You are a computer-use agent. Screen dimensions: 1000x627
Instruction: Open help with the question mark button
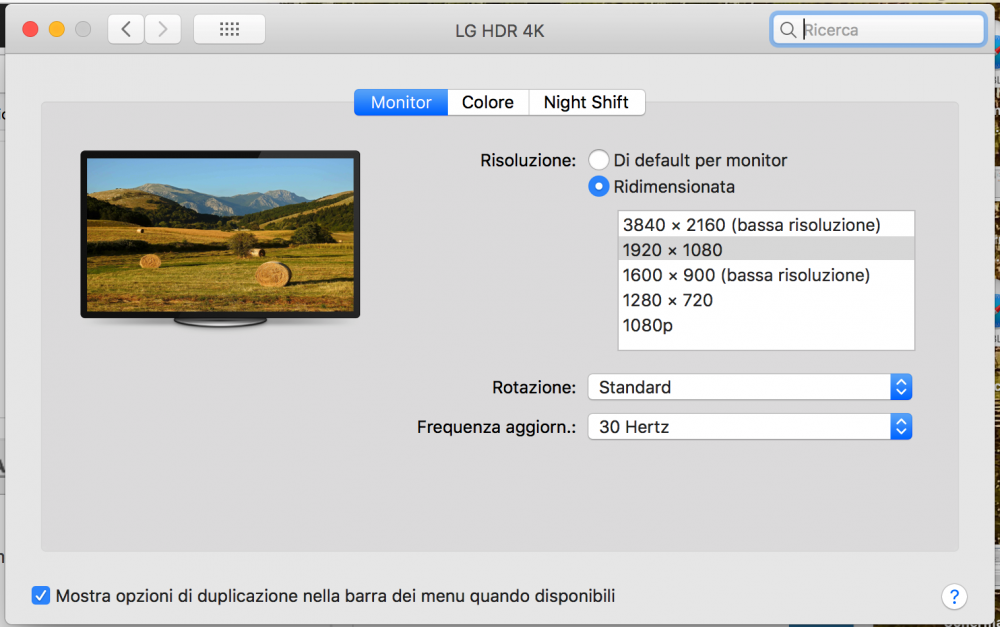coord(954,596)
